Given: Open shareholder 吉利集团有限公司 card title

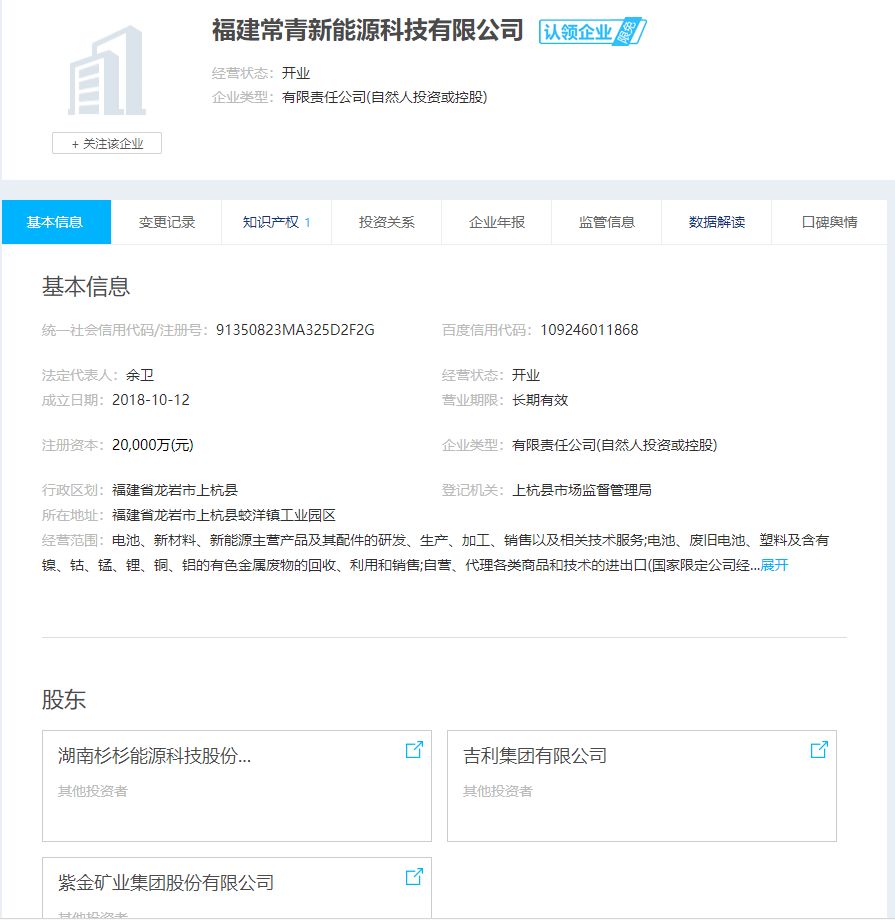Looking at the screenshot, I should coord(534,756).
